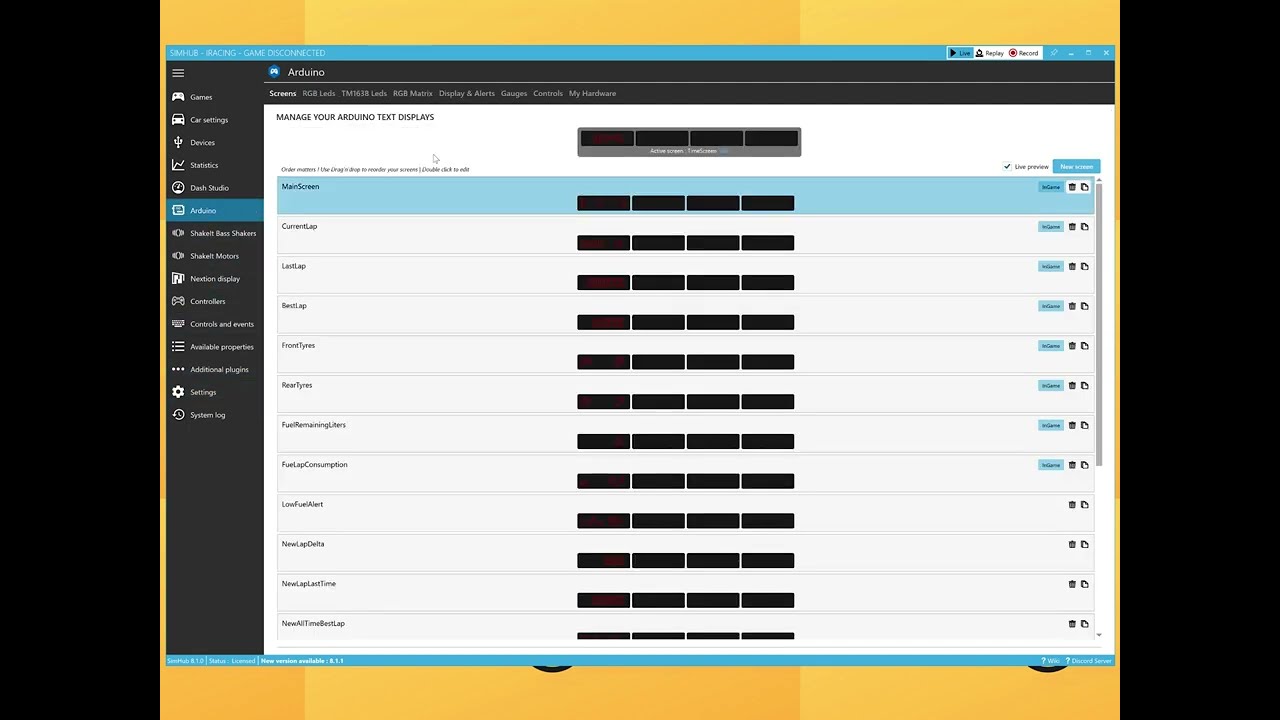Click the New screen button
1280x720 pixels.
point(1076,167)
